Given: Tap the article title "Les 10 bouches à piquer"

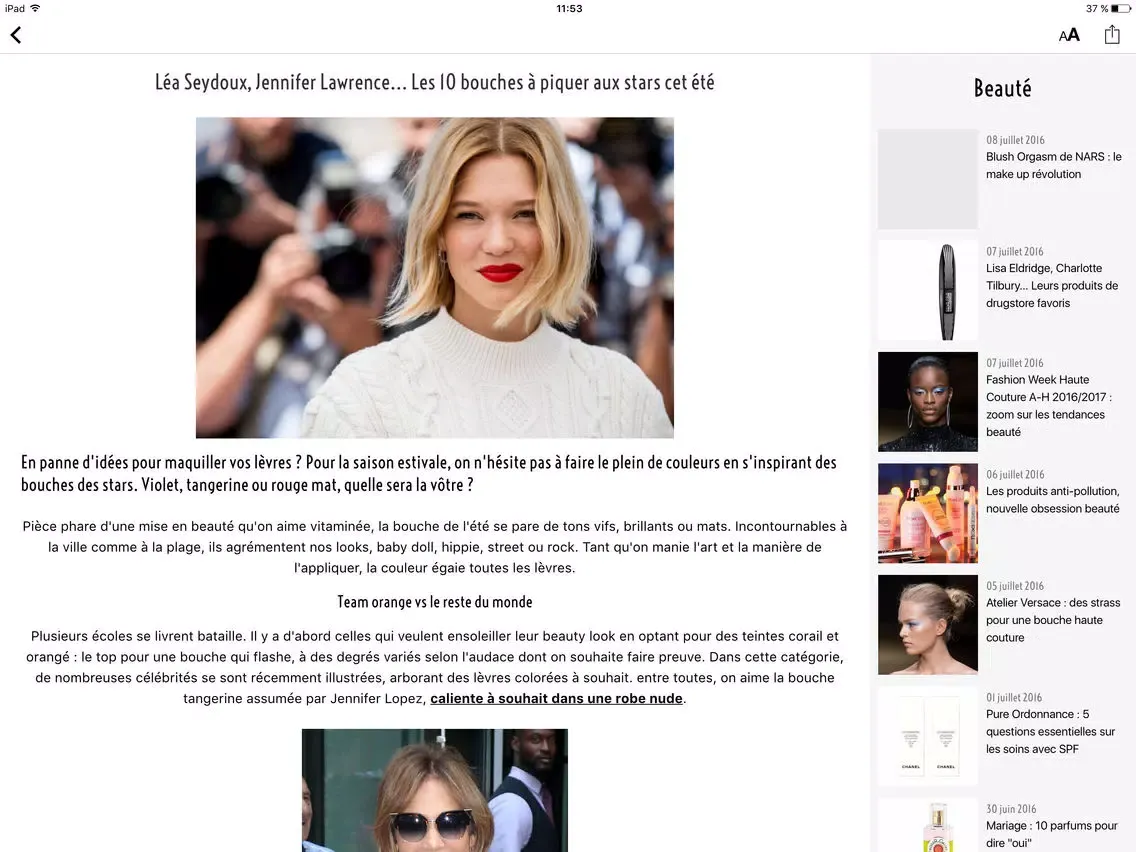Looking at the screenshot, I should point(435,82).
